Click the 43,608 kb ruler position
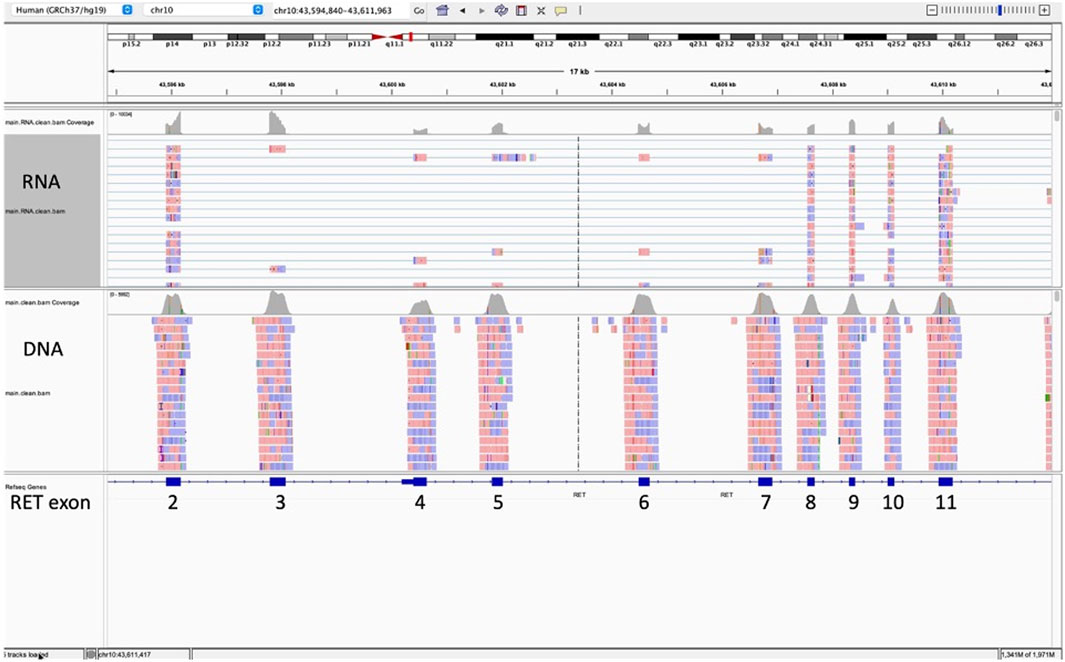Image resolution: width=1065 pixels, height=662 pixels. pos(832,85)
